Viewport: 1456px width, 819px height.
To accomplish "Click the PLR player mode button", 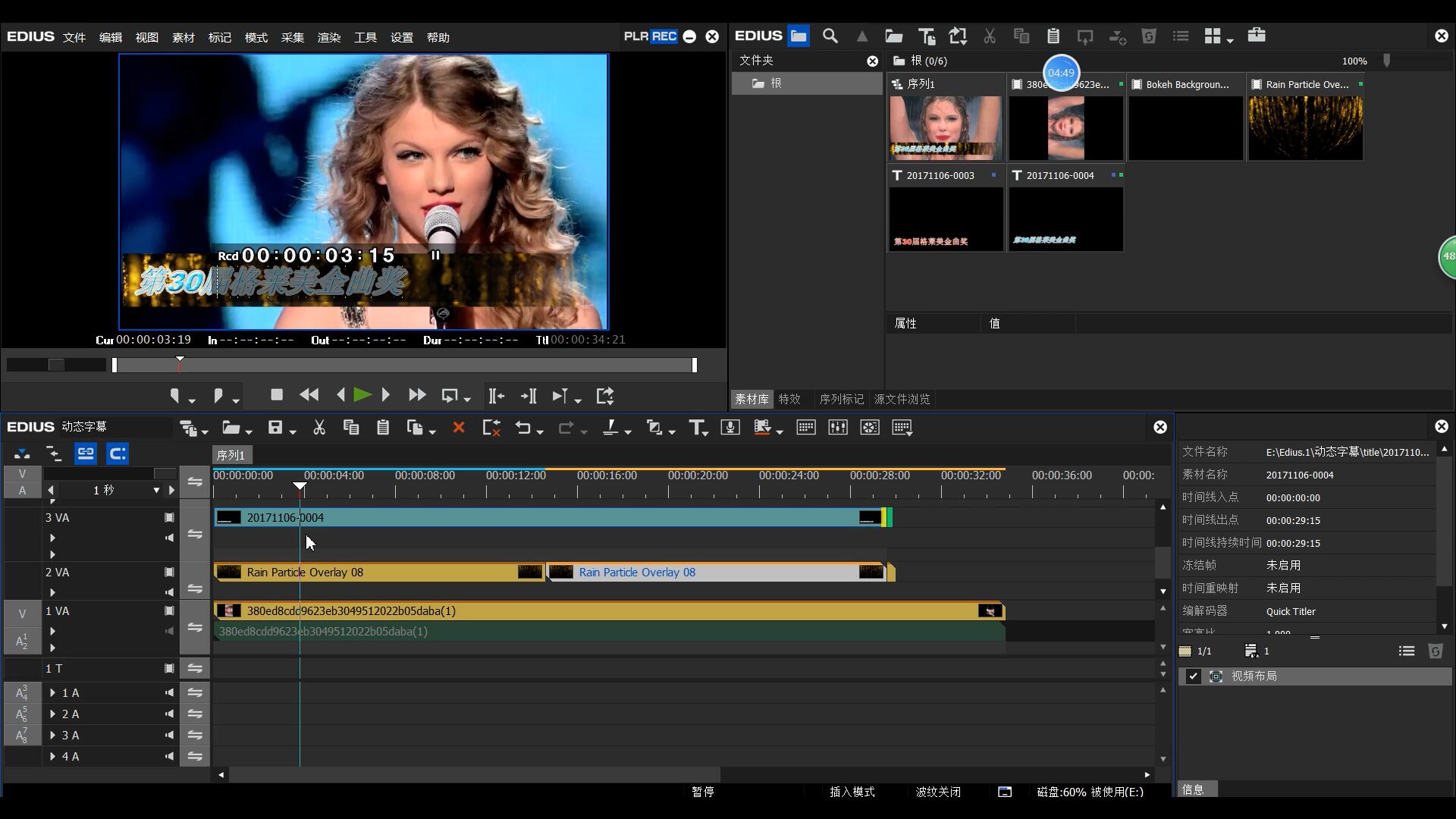I will [x=635, y=36].
